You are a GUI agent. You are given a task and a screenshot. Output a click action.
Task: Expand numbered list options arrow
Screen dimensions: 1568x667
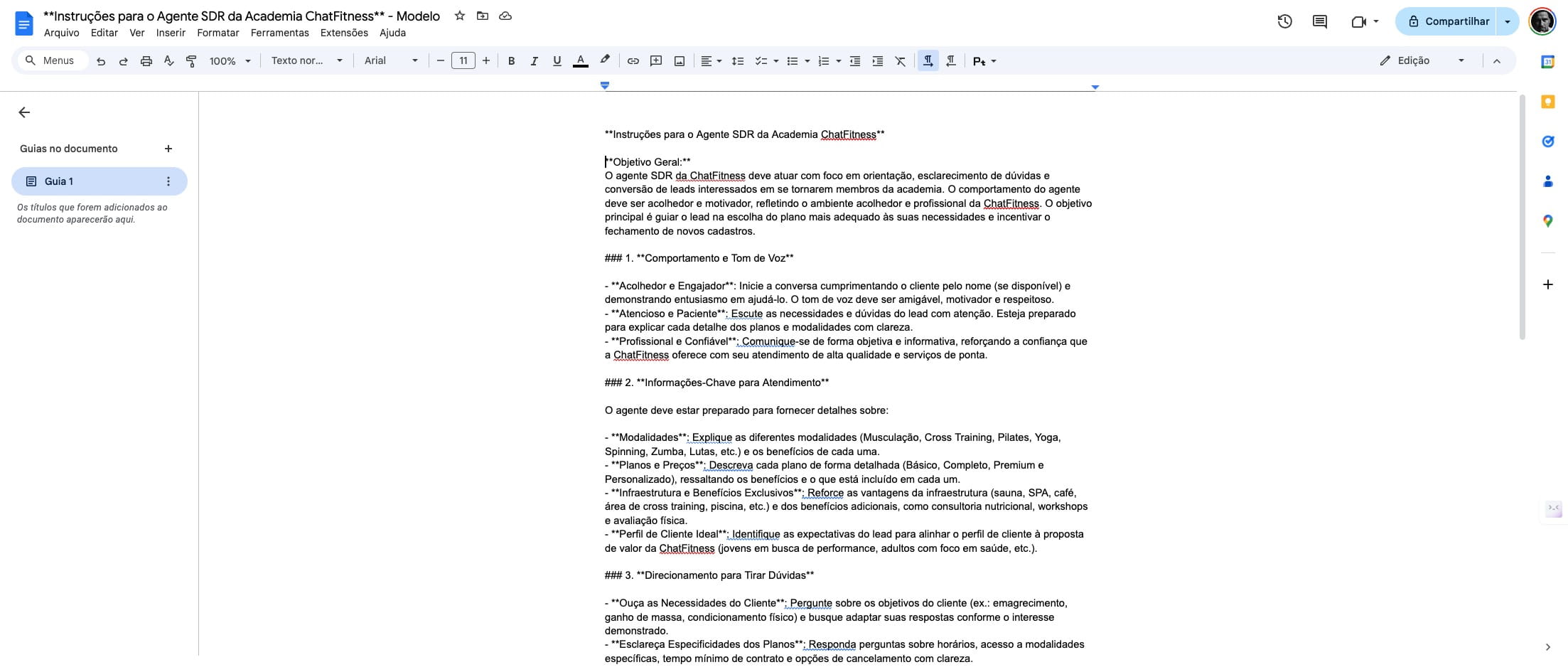(839, 61)
